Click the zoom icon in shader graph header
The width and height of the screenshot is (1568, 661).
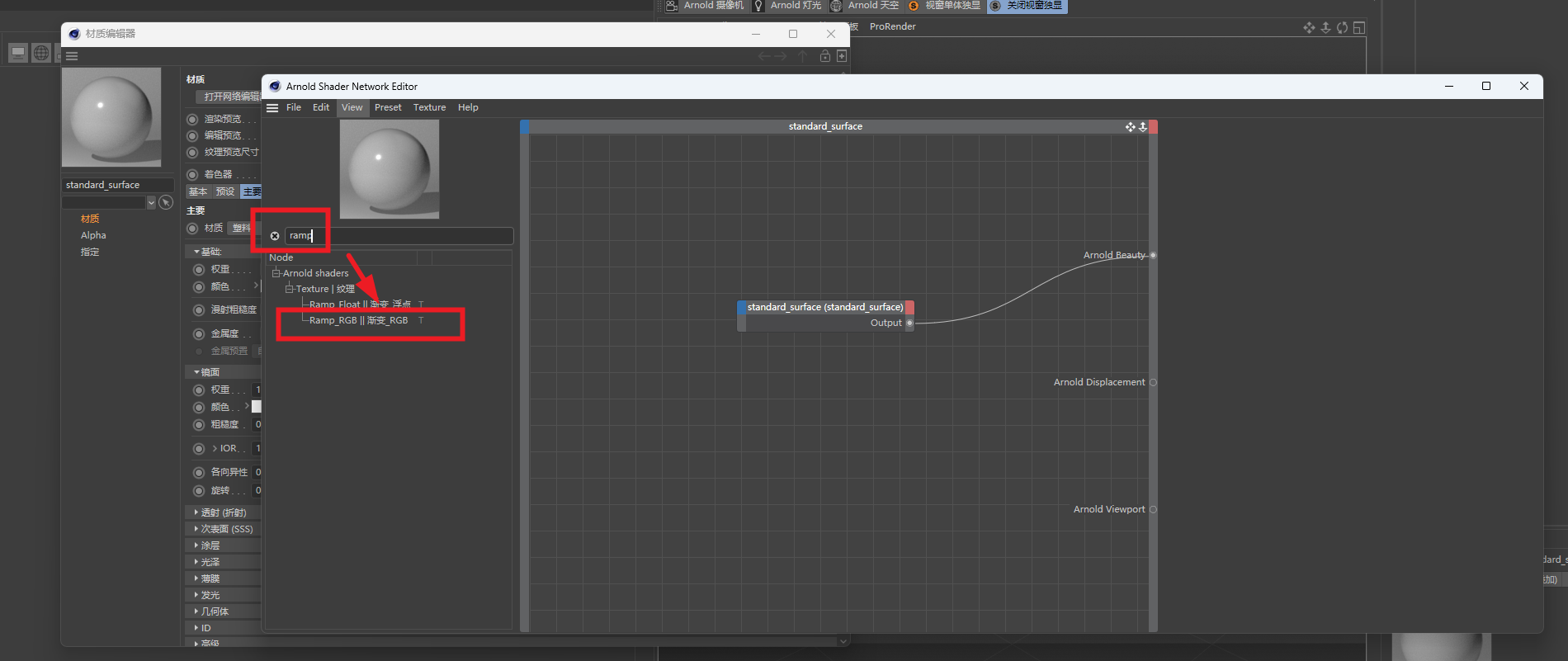click(x=1143, y=127)
